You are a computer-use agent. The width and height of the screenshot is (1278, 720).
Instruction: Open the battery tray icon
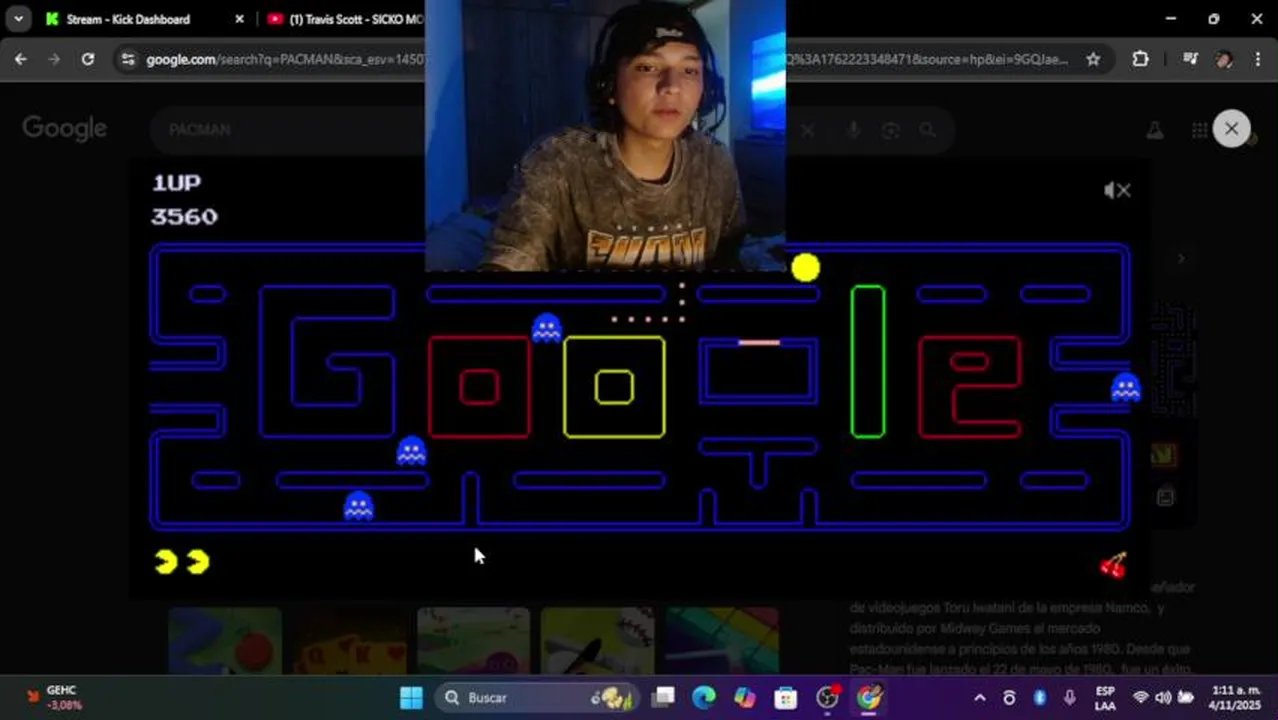1186,697
